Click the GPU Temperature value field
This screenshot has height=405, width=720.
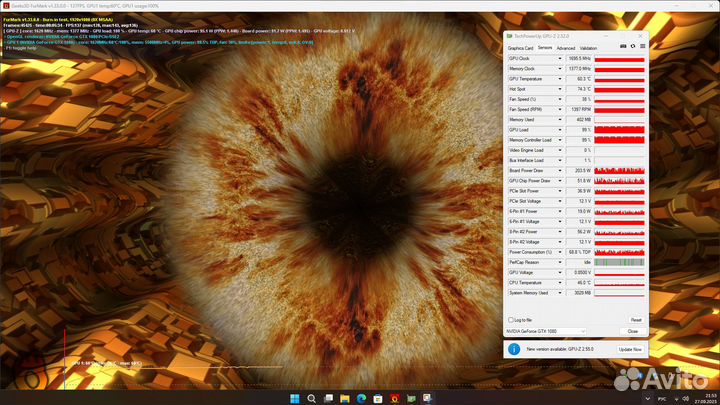click(x=579, y=79)
